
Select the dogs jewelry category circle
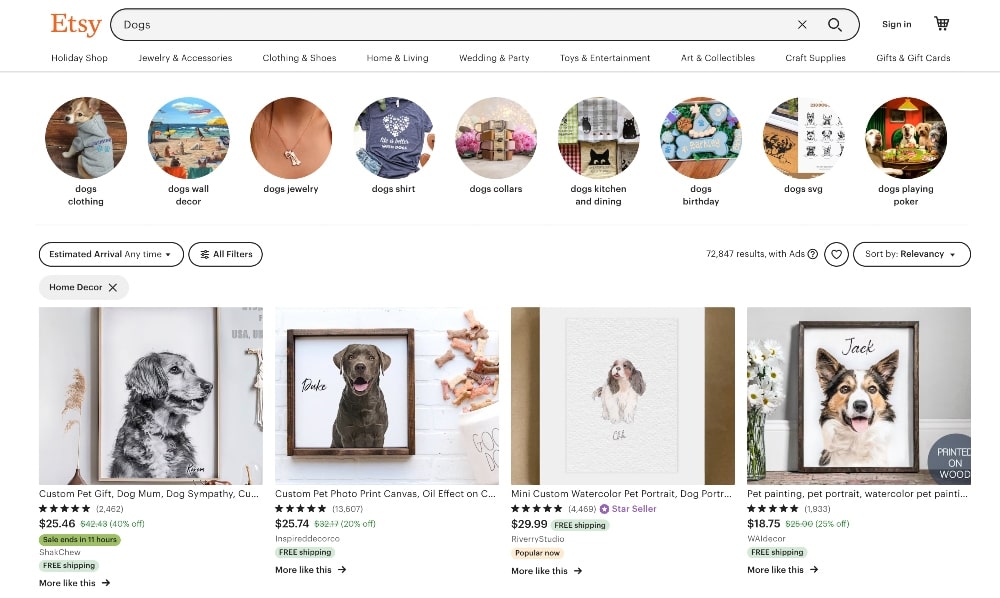click(x=291, y=138)
